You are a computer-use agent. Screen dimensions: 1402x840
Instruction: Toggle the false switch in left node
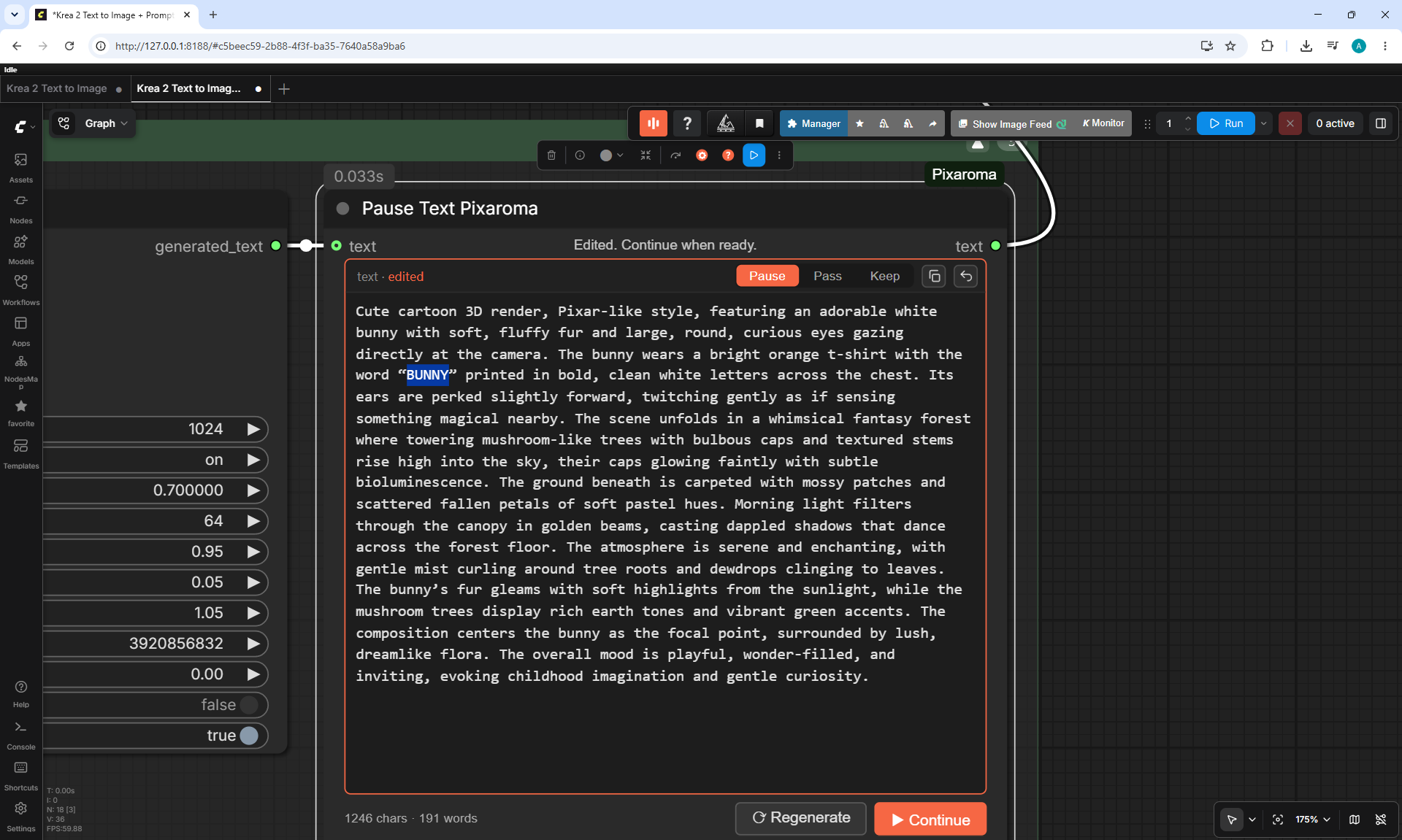pyautogui.click(x=249, y=705)
